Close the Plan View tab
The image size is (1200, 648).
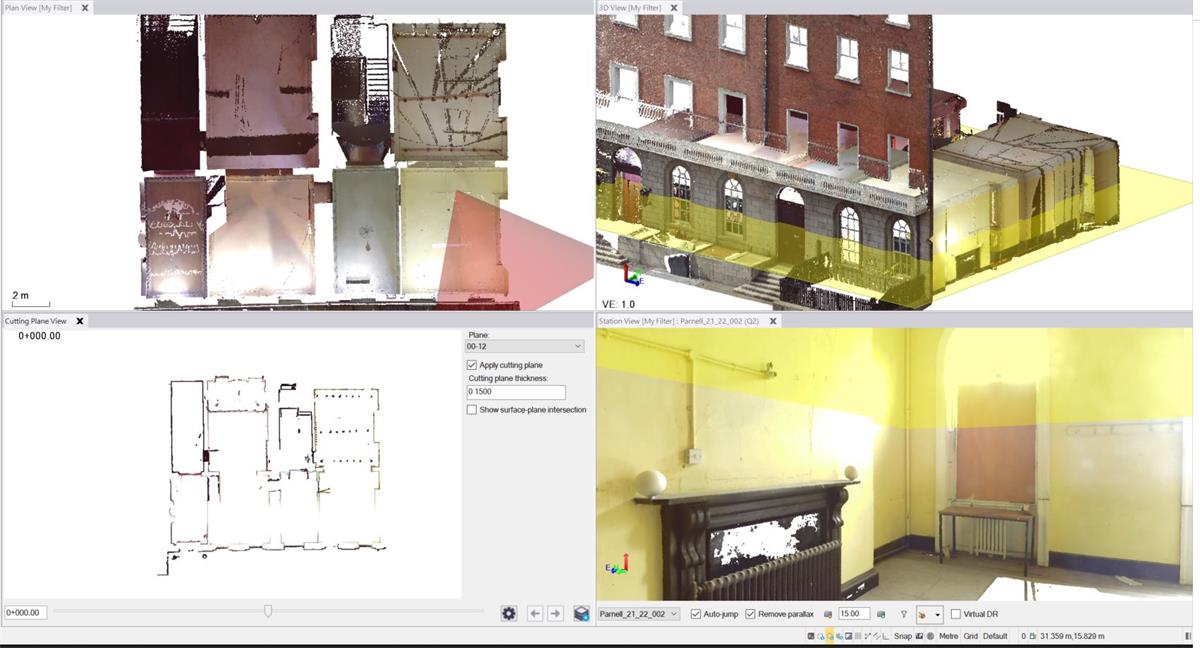84,7
